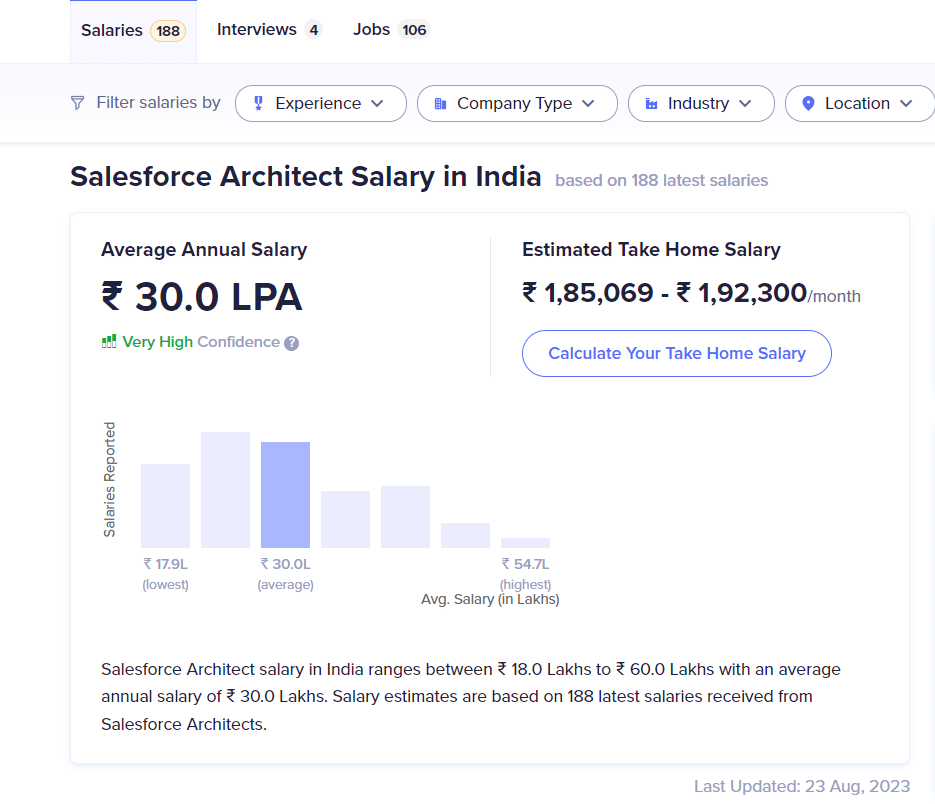Viewport: 935px width, 804px height.
Task: Click the green confidence chart icon
Action: point(108,341)
